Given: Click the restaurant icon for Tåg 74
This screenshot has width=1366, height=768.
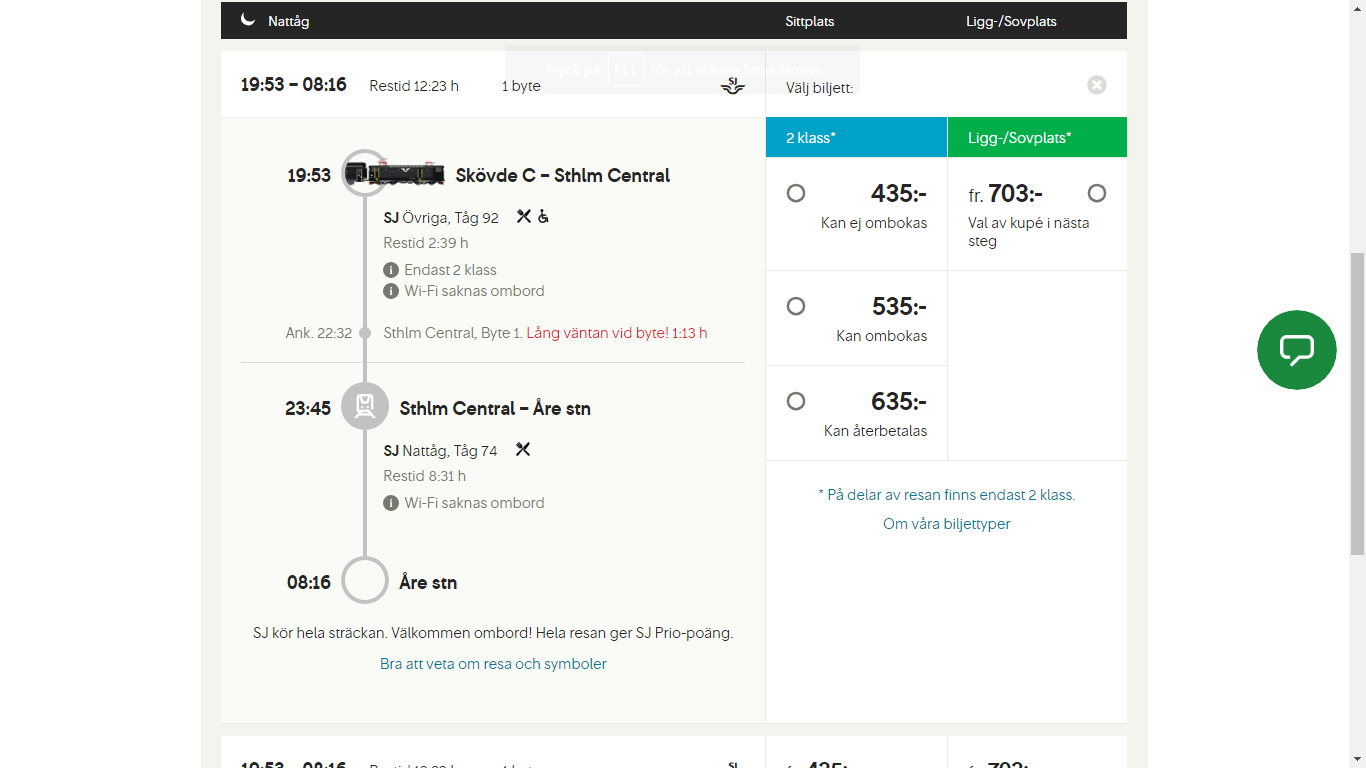Looking at the screenshot, I should 523,449.
